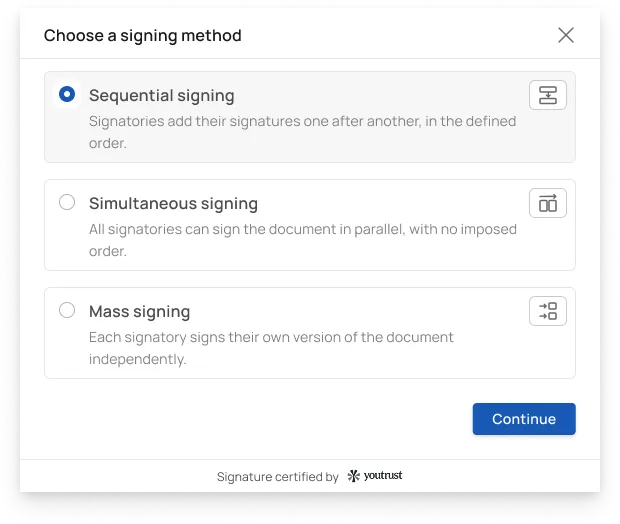Select the Sequential signing radio button
The width and height of the screenshot is (620, 524).
coord(67,95)
